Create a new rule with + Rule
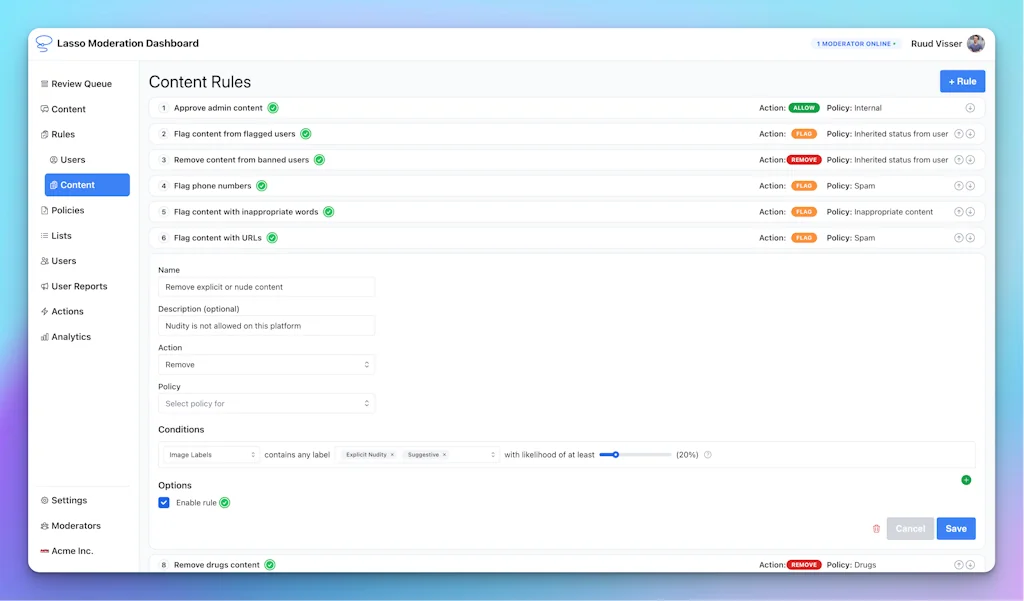This screenshot has width=1024, height=601. [961, 81]
